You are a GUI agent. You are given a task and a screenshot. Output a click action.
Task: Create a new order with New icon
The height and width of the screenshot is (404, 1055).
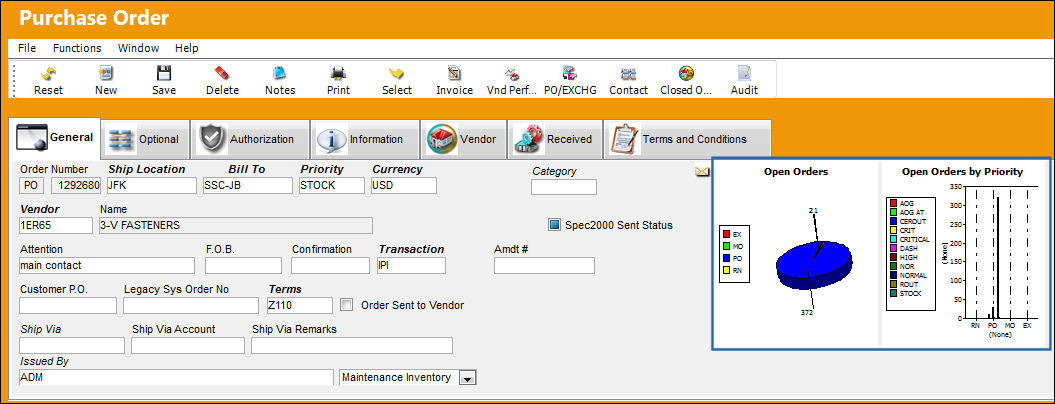click(106, 73)
